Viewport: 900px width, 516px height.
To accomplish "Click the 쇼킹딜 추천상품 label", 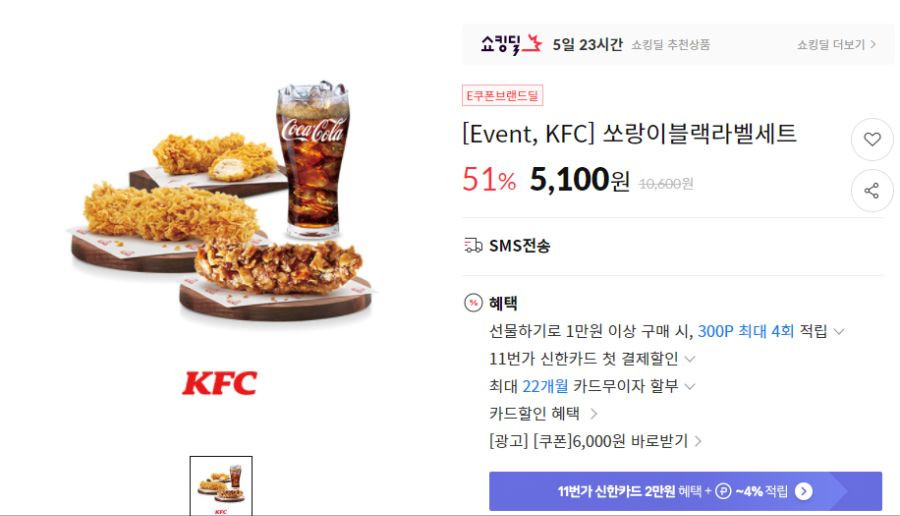I will [x=670, y=45].
